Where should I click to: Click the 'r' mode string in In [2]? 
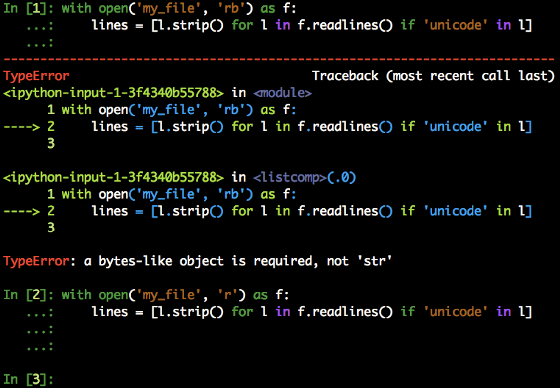(228, 295)
